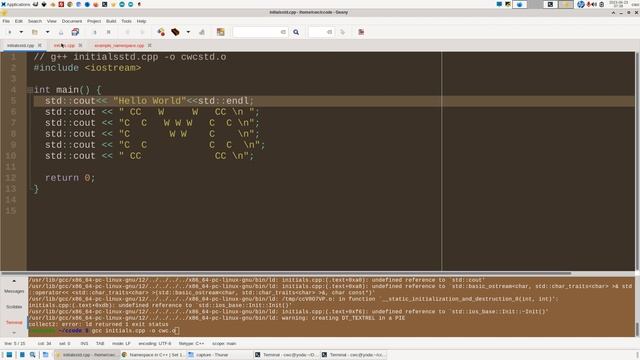Close the example_namespace.cpp tab
Image resolution: width=640 pixels, height=360 pixels.
pyautogui.click(x=149, y=45)
